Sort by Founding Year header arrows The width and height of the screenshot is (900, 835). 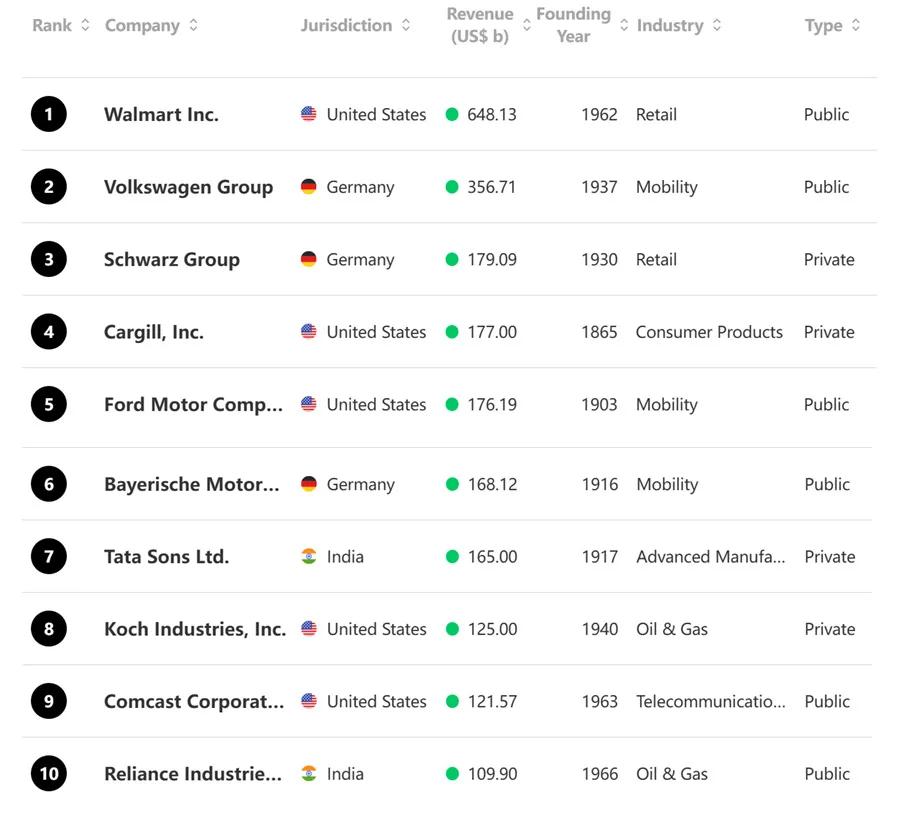[625, 25]
